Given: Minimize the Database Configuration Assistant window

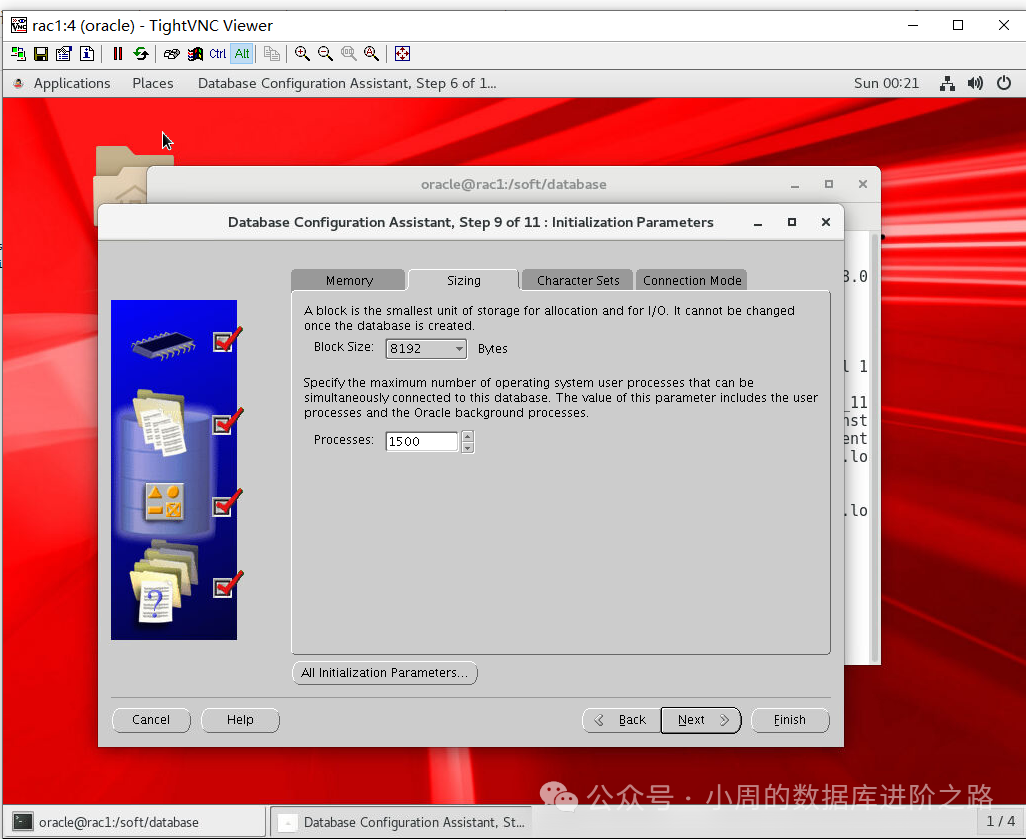Looking at the screenshot, I should pyautogui.click(x=758, y=223).
